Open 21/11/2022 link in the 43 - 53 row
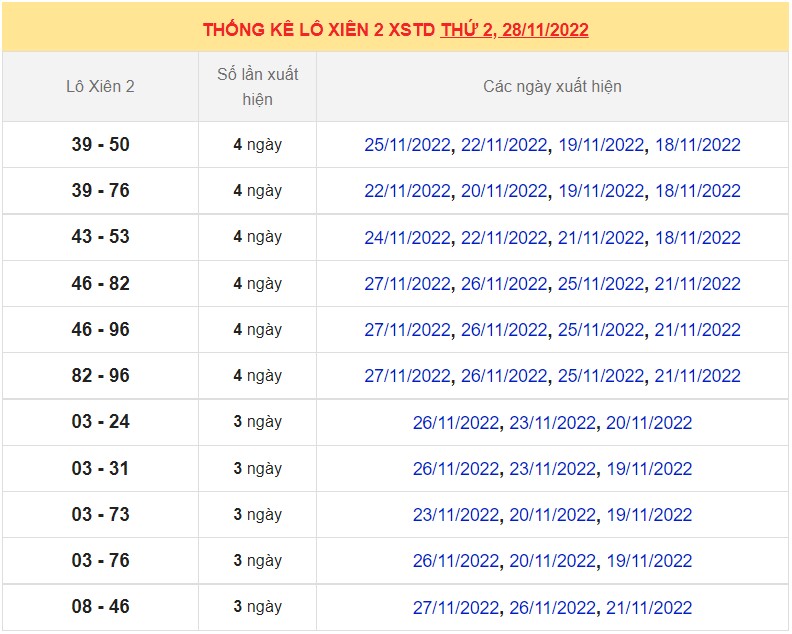 coord(601,238)
